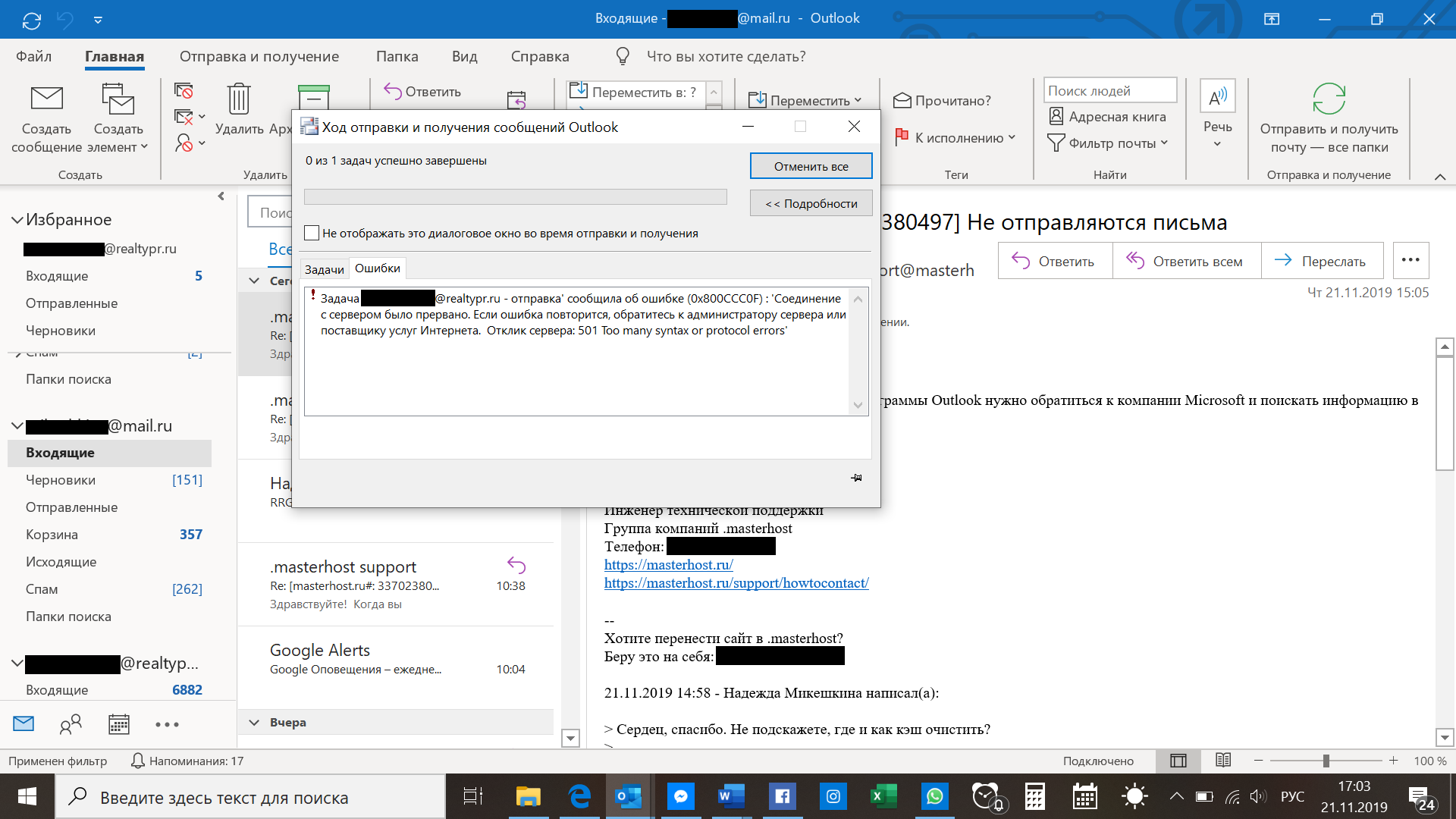Click the junk mail person icon
The image size is (1456, 819).
[184, 143]
